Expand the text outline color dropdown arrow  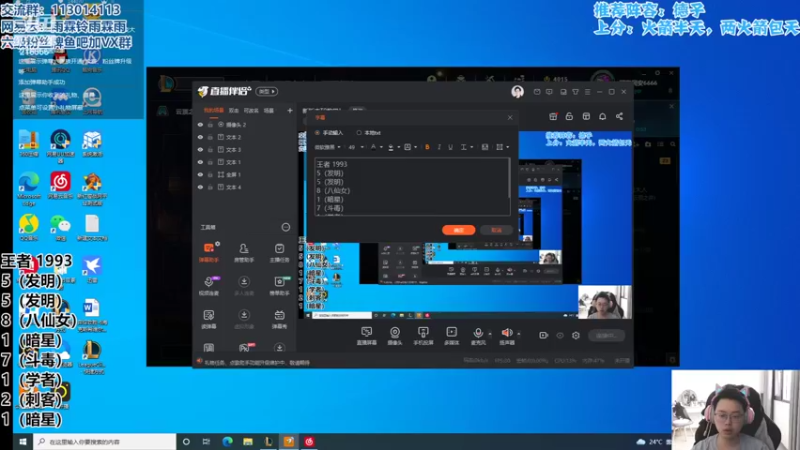pos(398,147)
